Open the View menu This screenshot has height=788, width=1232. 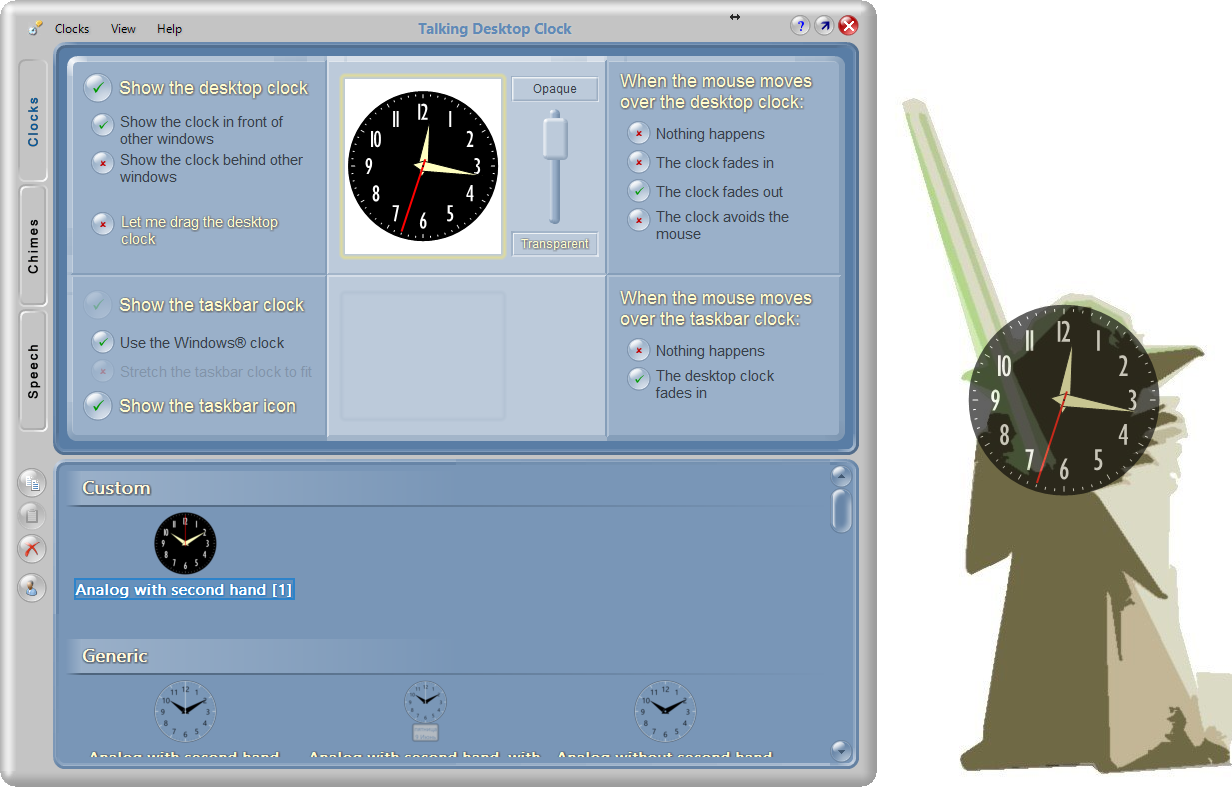click(x=124, y=29)
